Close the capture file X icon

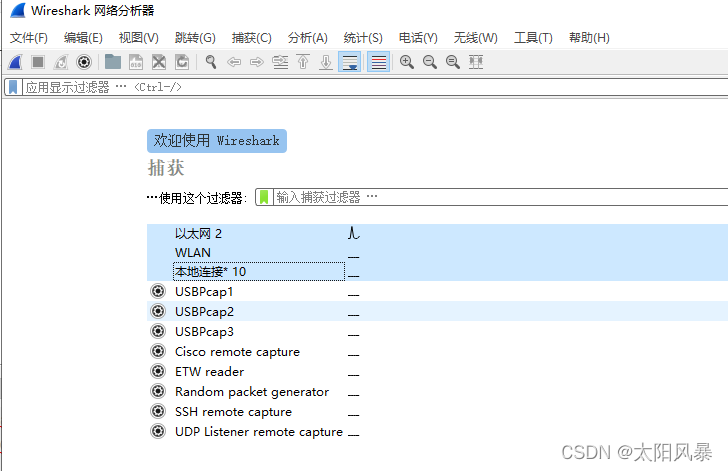[x=159, y=62]
